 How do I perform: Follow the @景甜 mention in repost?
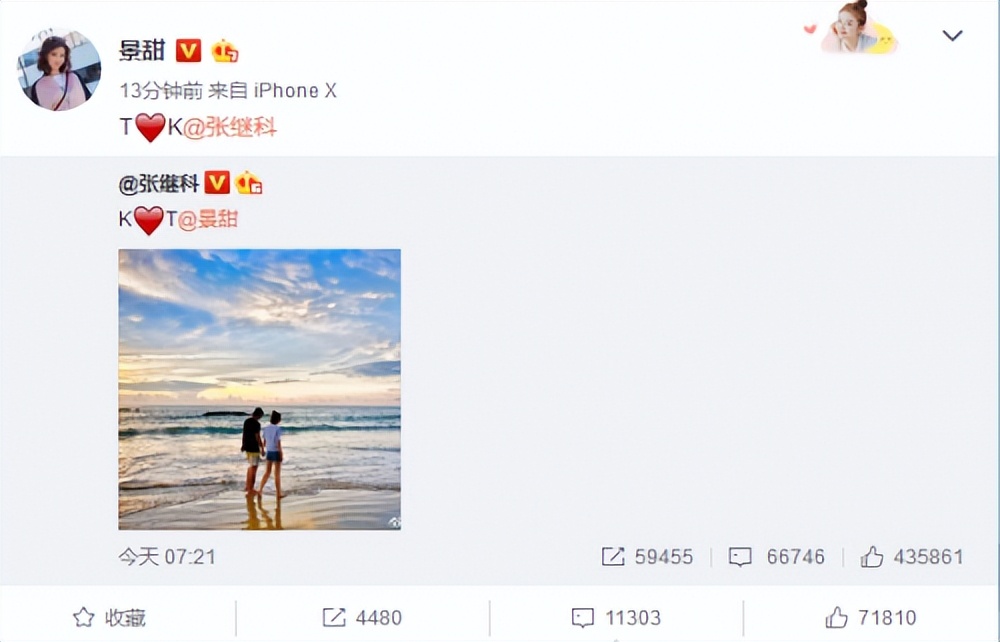[x=207, y=219]
